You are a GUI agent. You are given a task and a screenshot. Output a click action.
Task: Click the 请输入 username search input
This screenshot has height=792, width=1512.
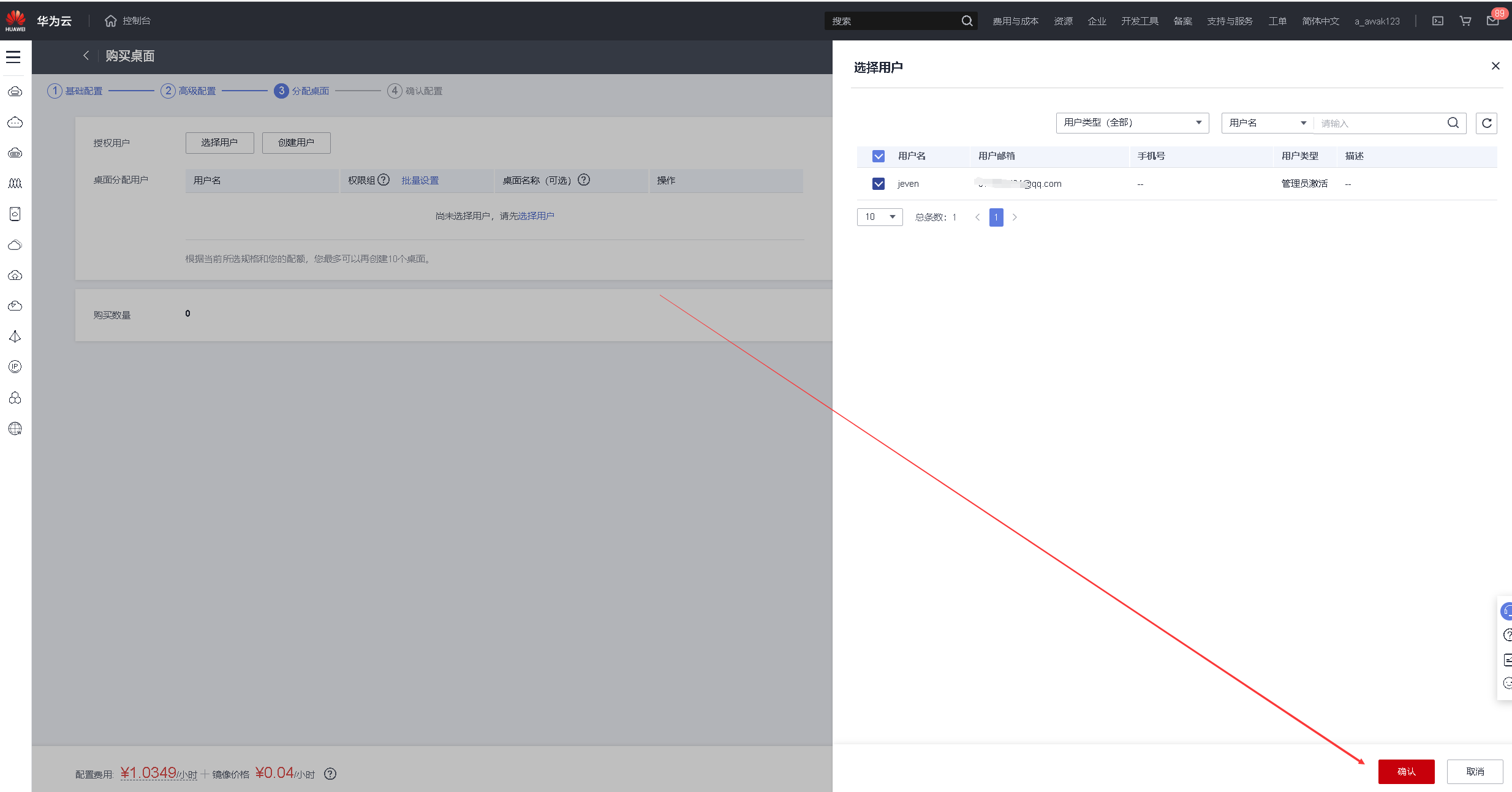point(1378,124)
